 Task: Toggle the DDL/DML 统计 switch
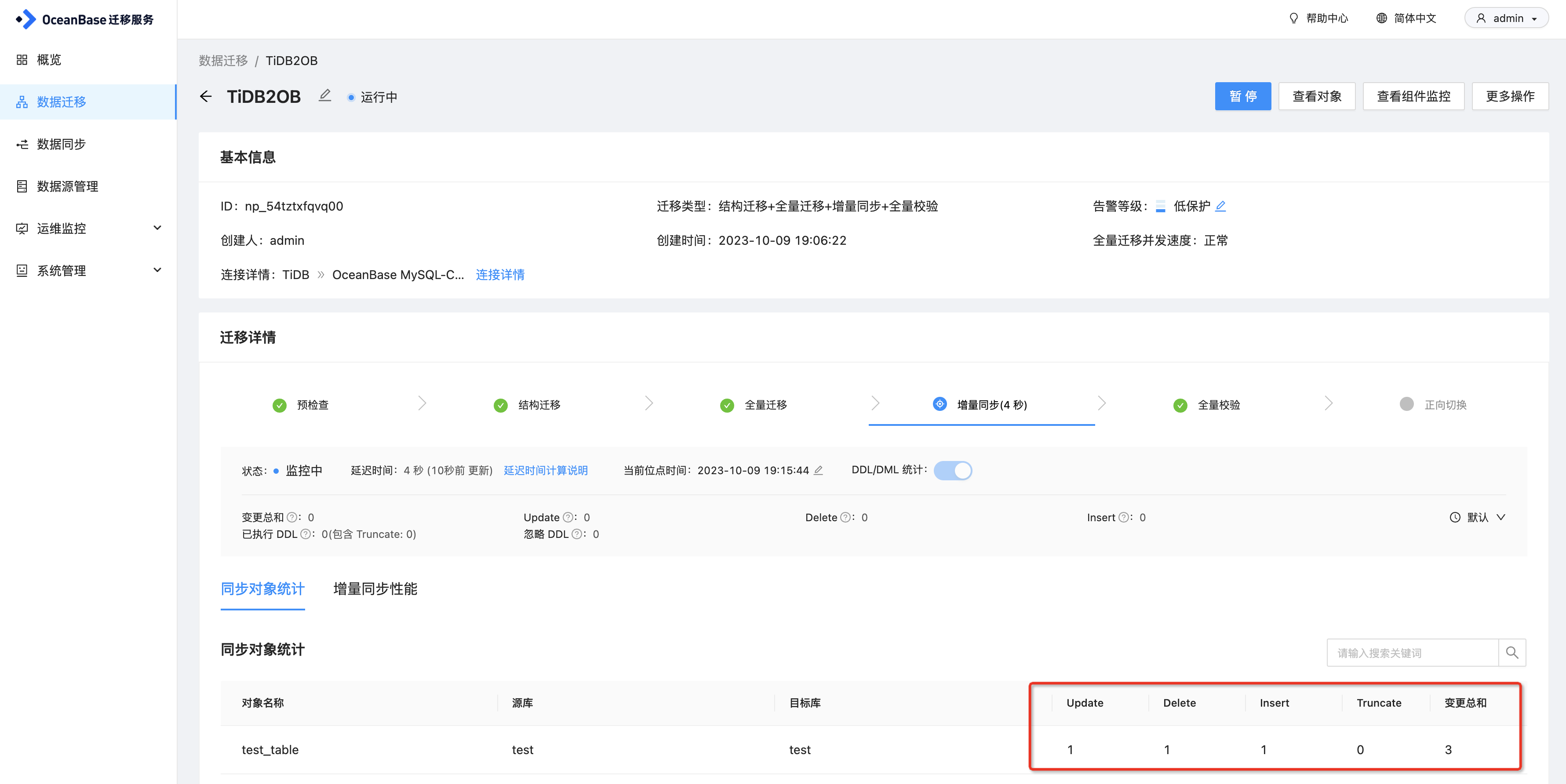[x=953, y=470]
